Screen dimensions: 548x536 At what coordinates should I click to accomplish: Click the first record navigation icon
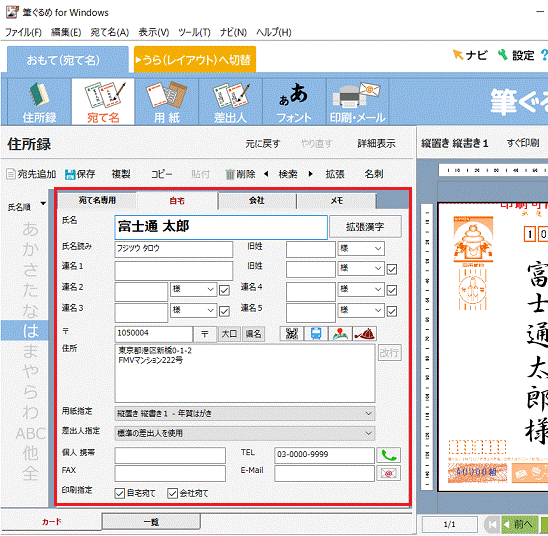tap(492, 524)
